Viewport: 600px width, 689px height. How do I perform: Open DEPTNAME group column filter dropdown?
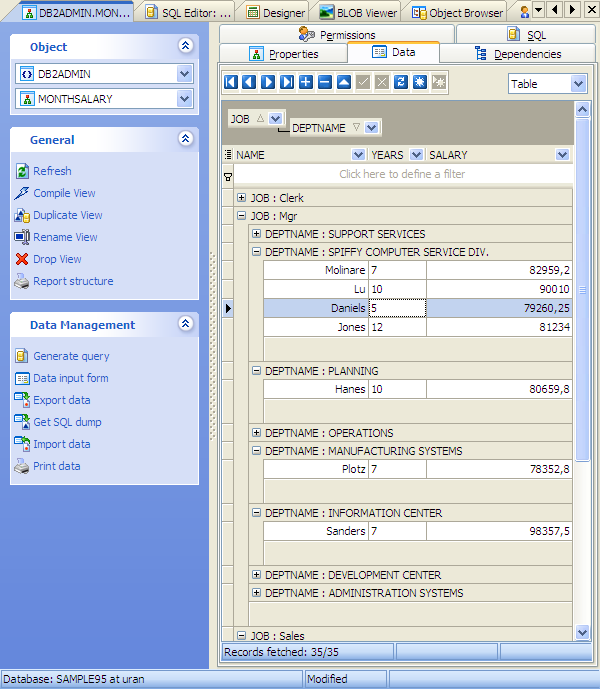[x=371, y=128]
